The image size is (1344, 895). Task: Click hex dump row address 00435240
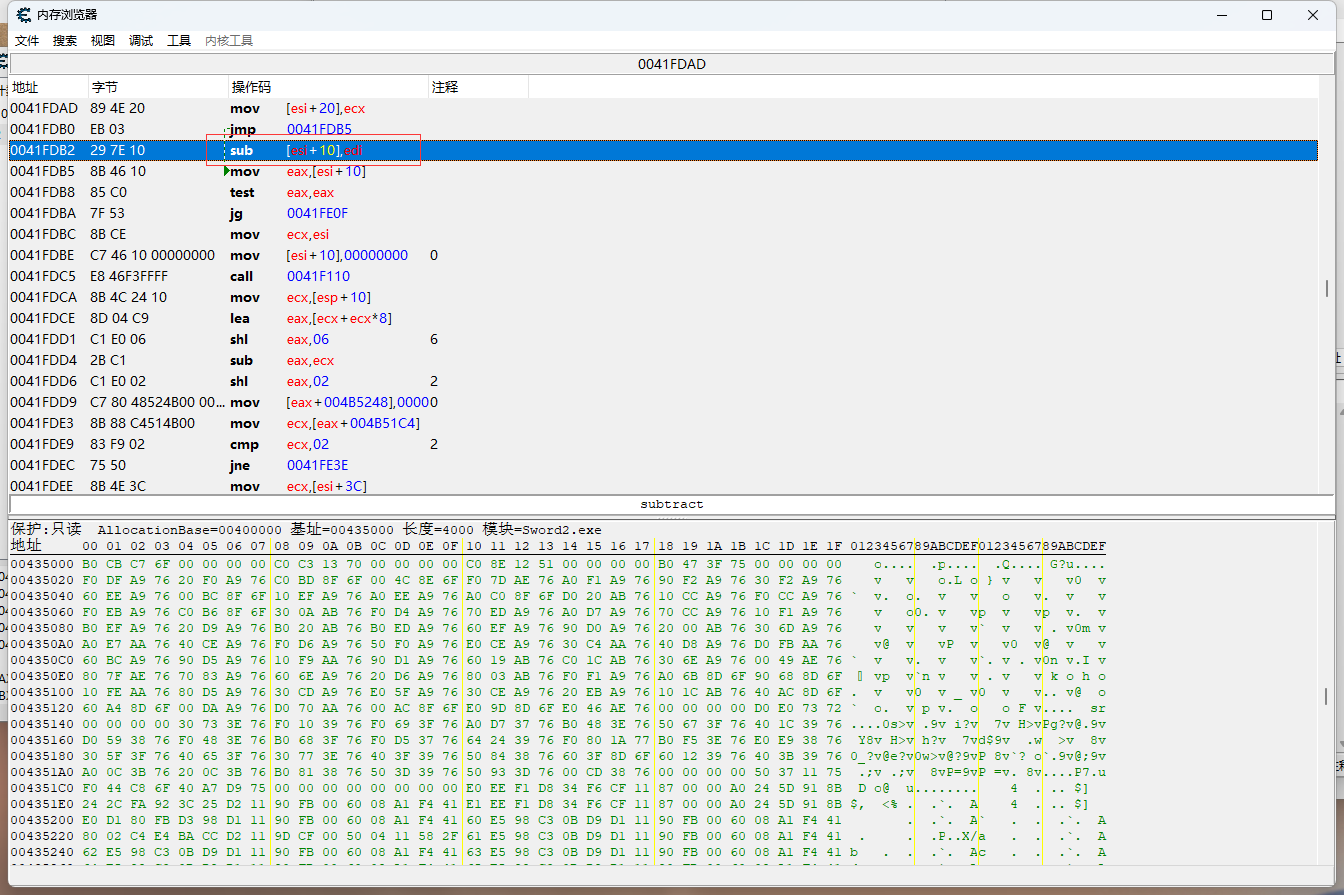click(44, 852)
